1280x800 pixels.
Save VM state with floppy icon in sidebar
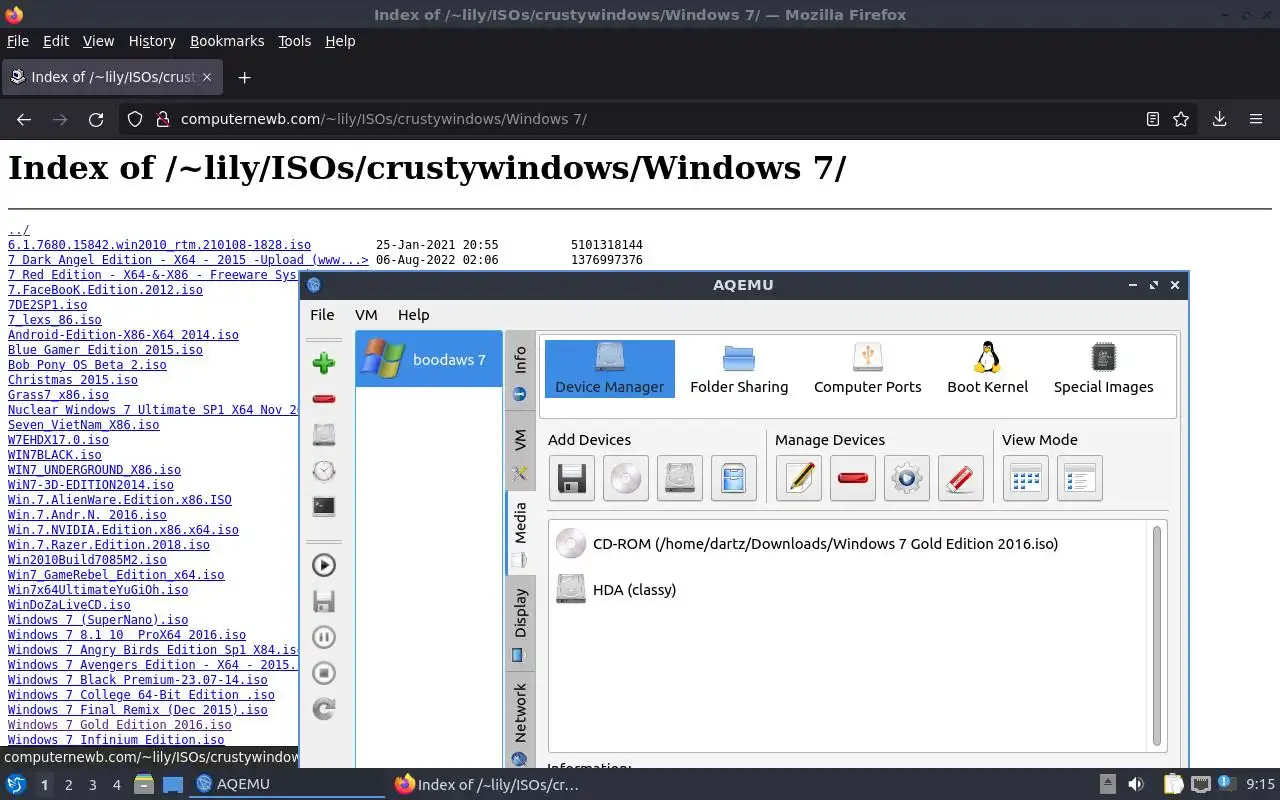[323, 601]
